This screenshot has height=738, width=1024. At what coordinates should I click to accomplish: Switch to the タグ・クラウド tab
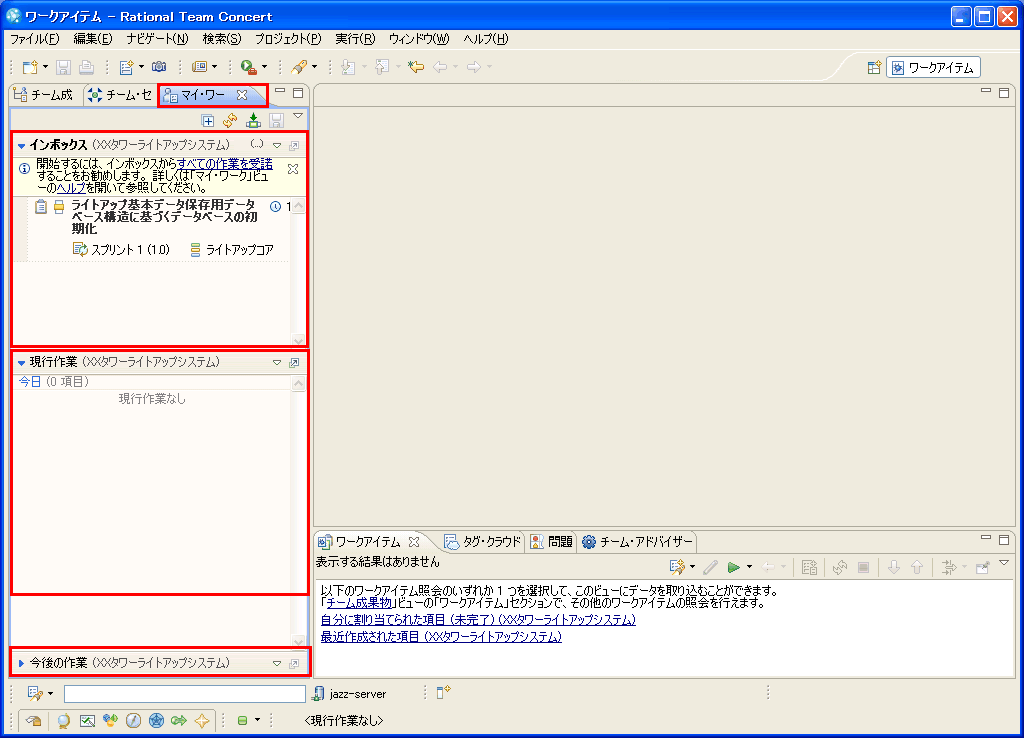tap(482, 541)
